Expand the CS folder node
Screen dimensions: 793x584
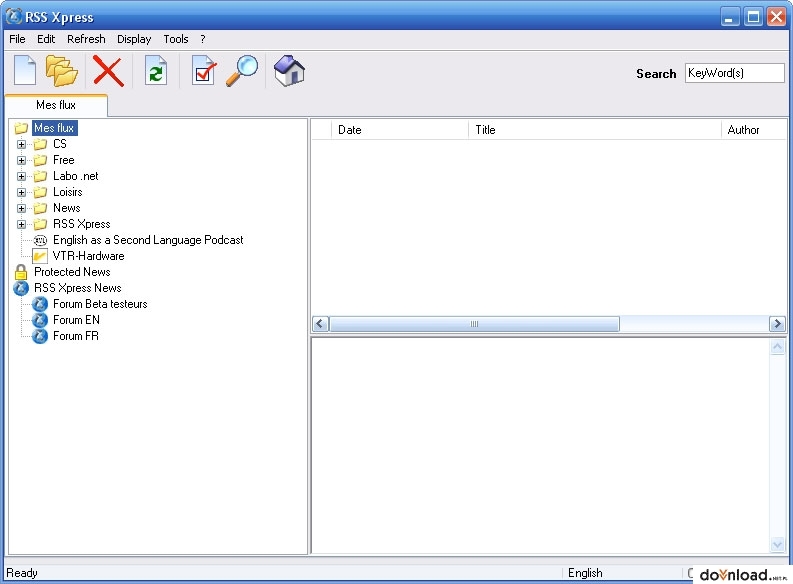[x=21, y=145]
